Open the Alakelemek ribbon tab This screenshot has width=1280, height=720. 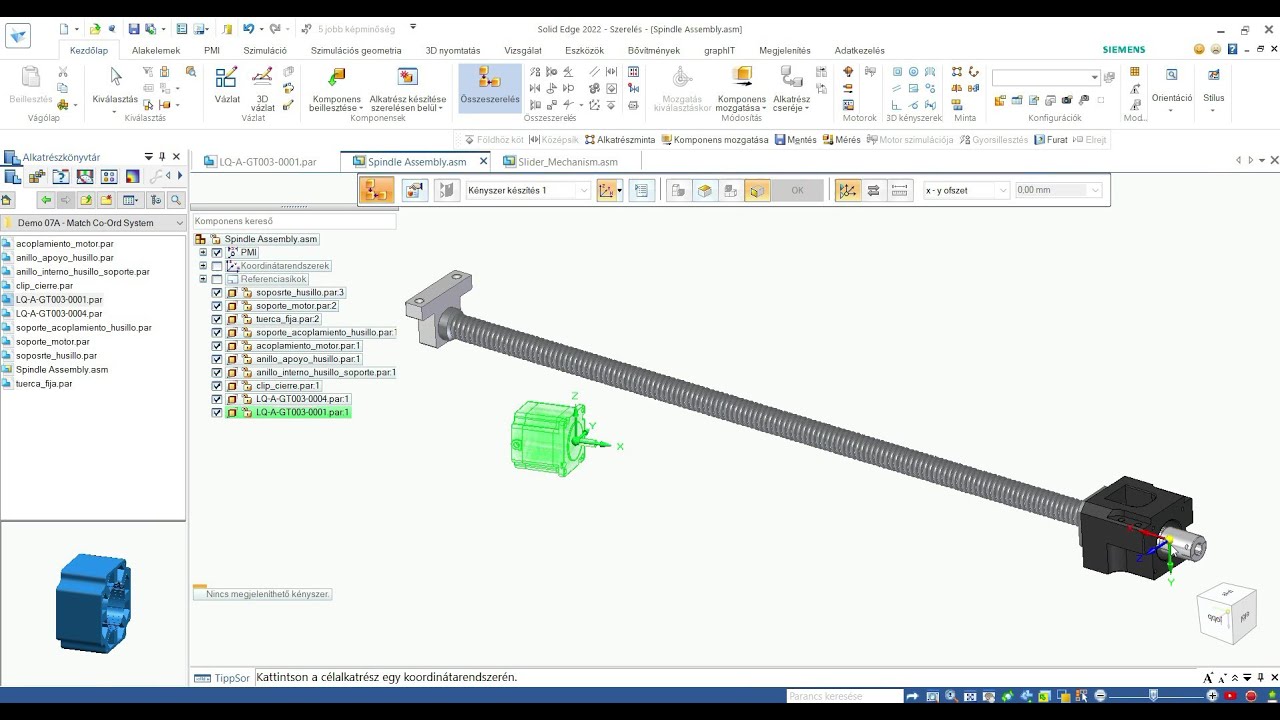pos(156,50)
